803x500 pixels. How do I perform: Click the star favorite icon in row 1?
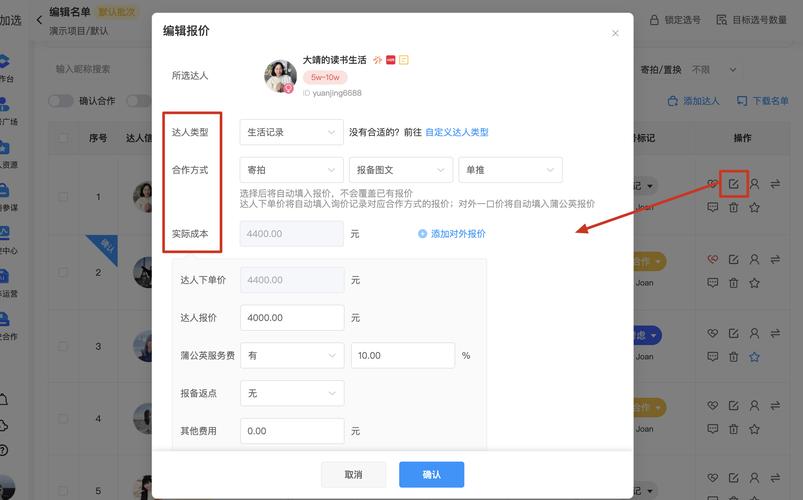pos(755,208)
